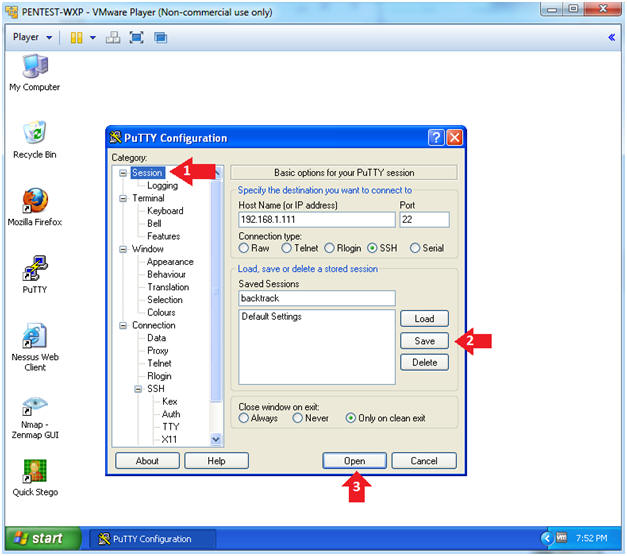
Task: Click PuTTY title bar icon
Action: [115, 138]
